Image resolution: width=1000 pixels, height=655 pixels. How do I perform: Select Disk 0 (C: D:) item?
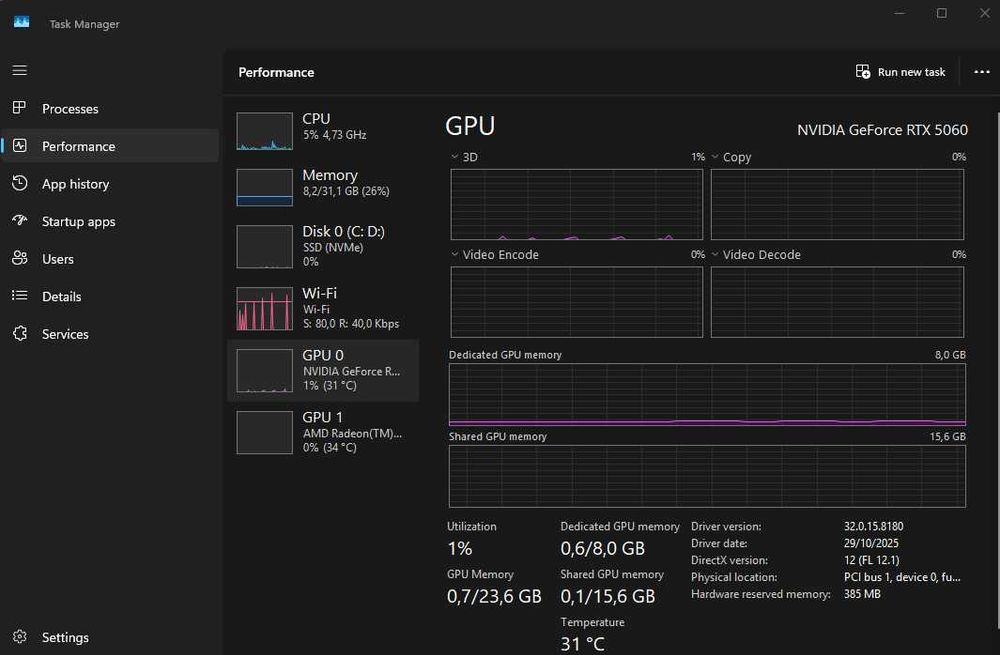[323, 246]
